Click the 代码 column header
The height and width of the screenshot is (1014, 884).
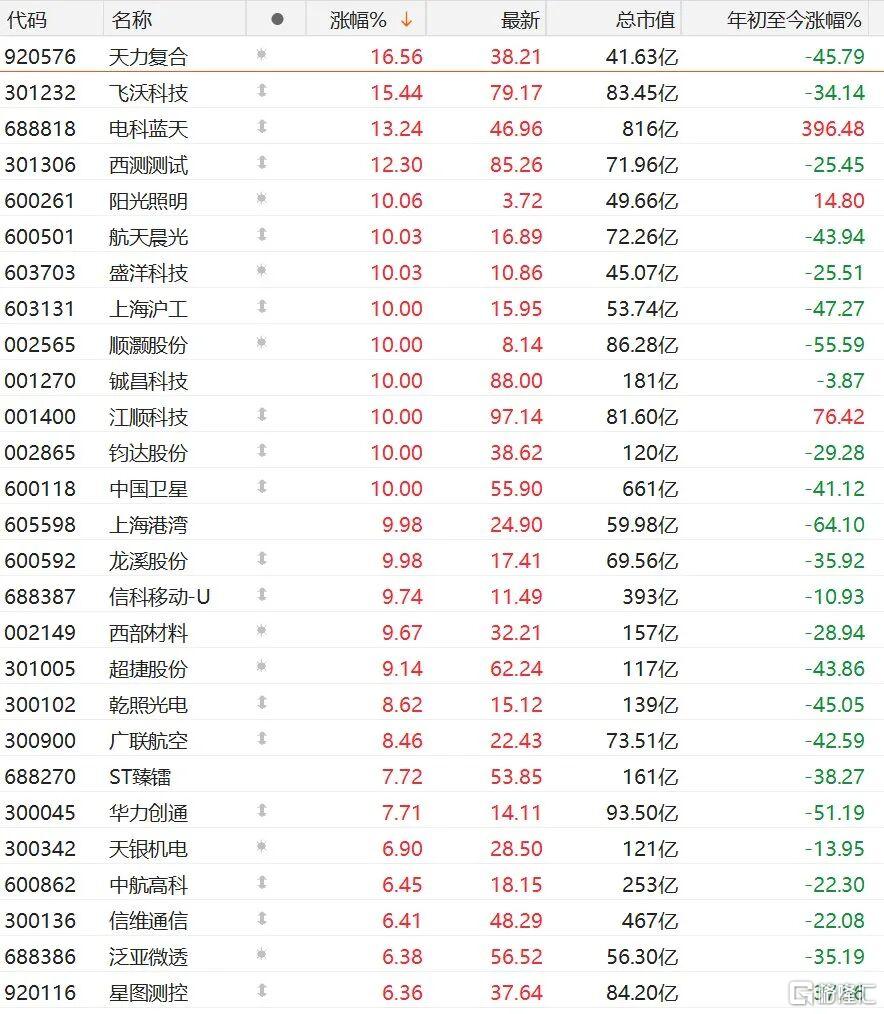[x=27, y=20]
